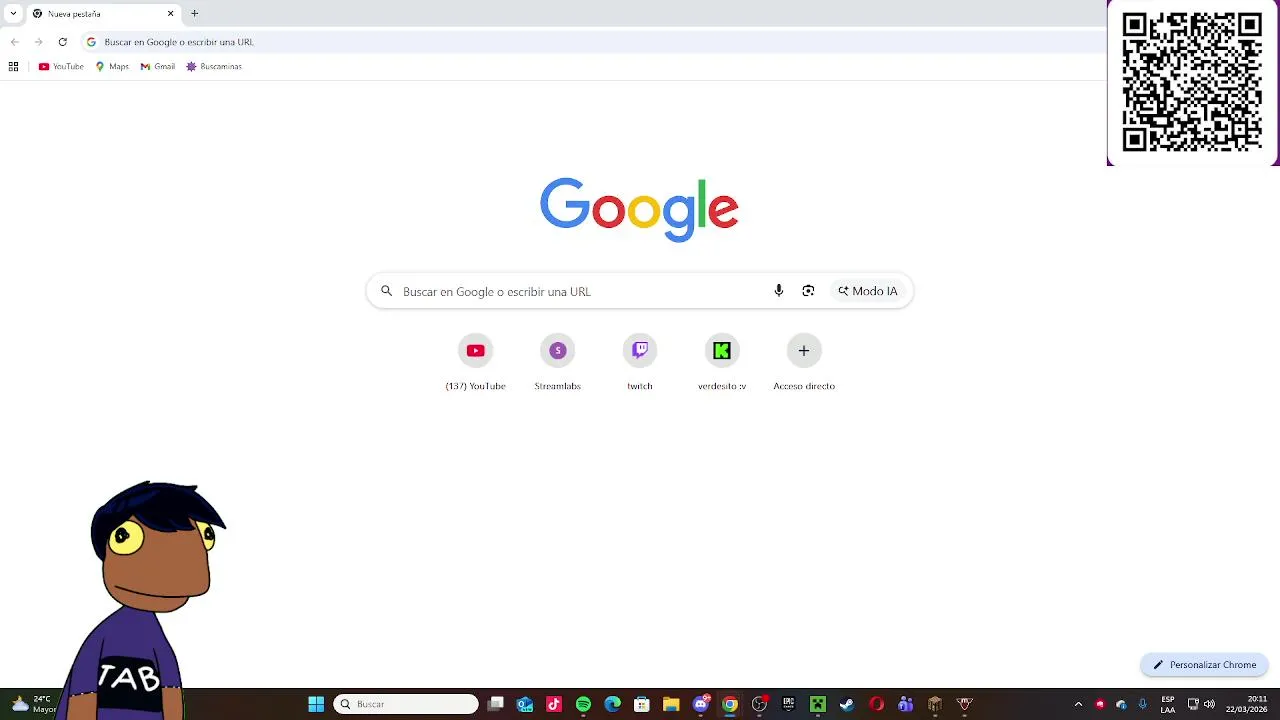This screenshot has width=1280, height=720.
Task: Select the Nueva pestaña tab
Action: coord(103,14)
